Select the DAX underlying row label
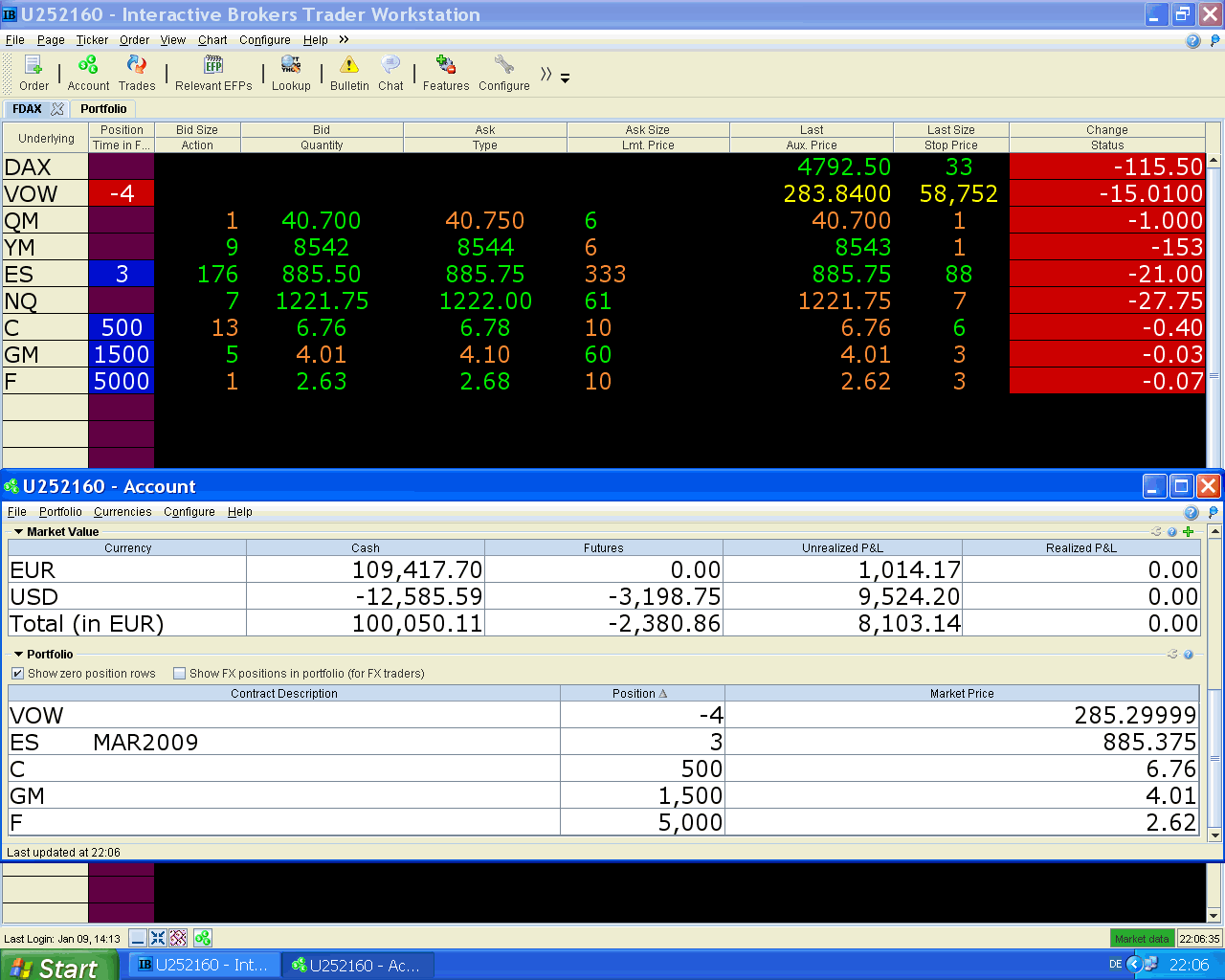 click(45, 167)
